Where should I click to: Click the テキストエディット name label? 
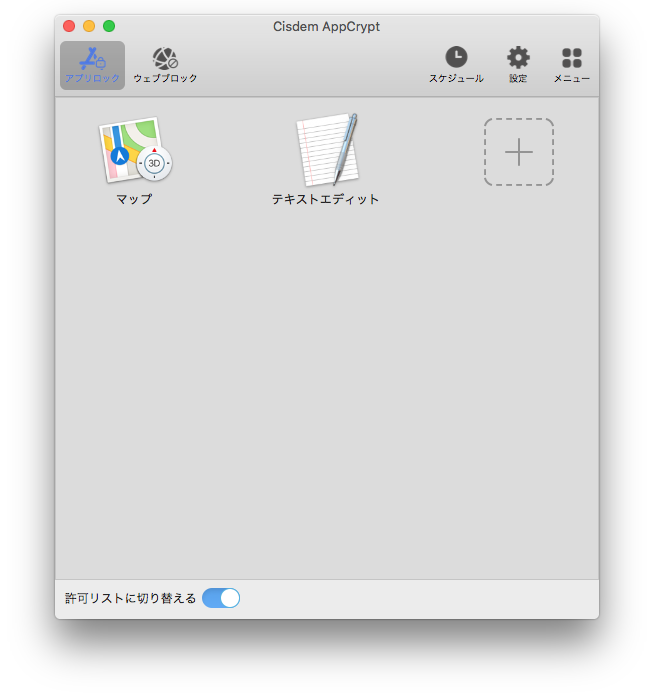pos(326,199)
